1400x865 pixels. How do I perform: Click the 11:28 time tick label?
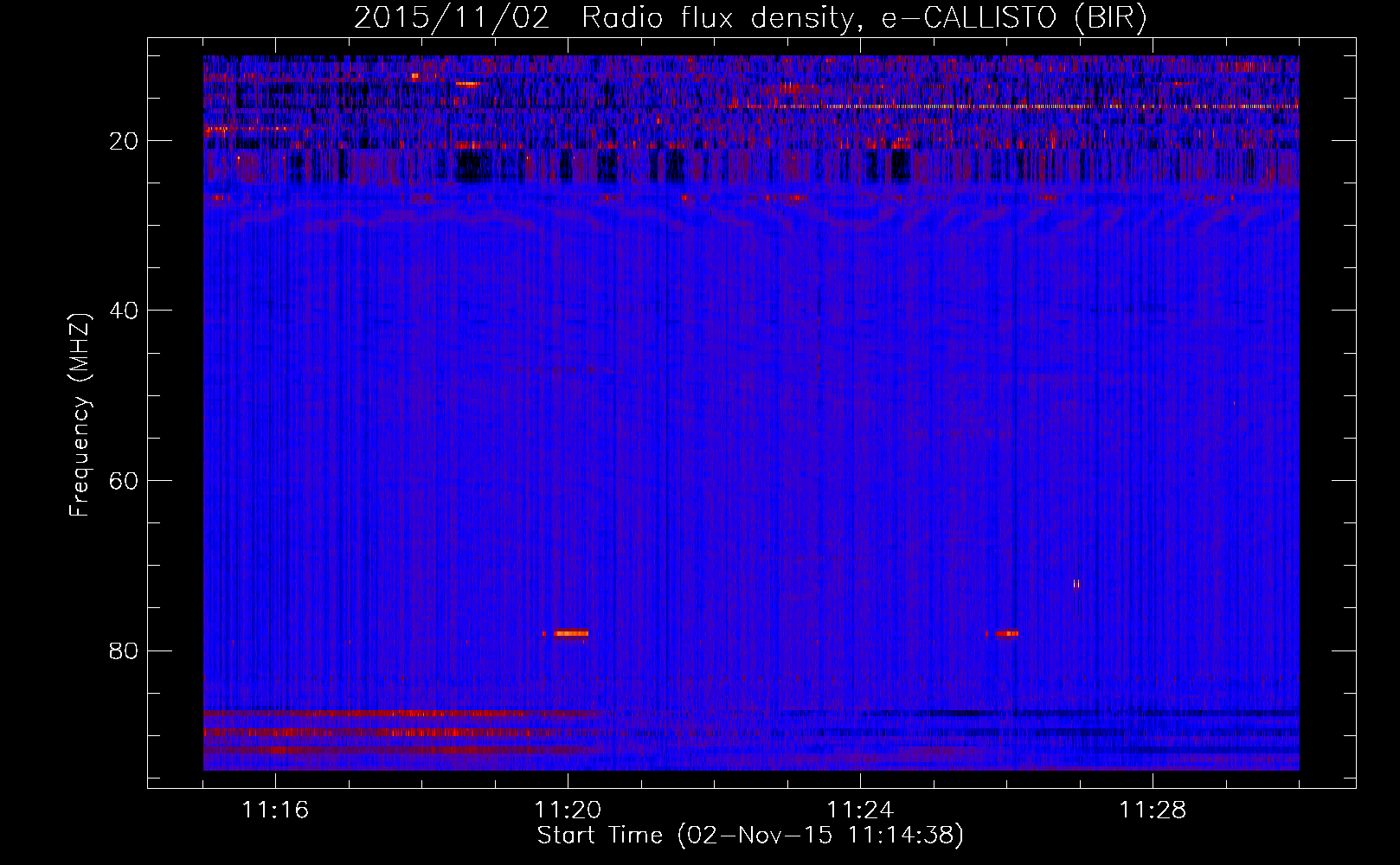click(1153, 811)
